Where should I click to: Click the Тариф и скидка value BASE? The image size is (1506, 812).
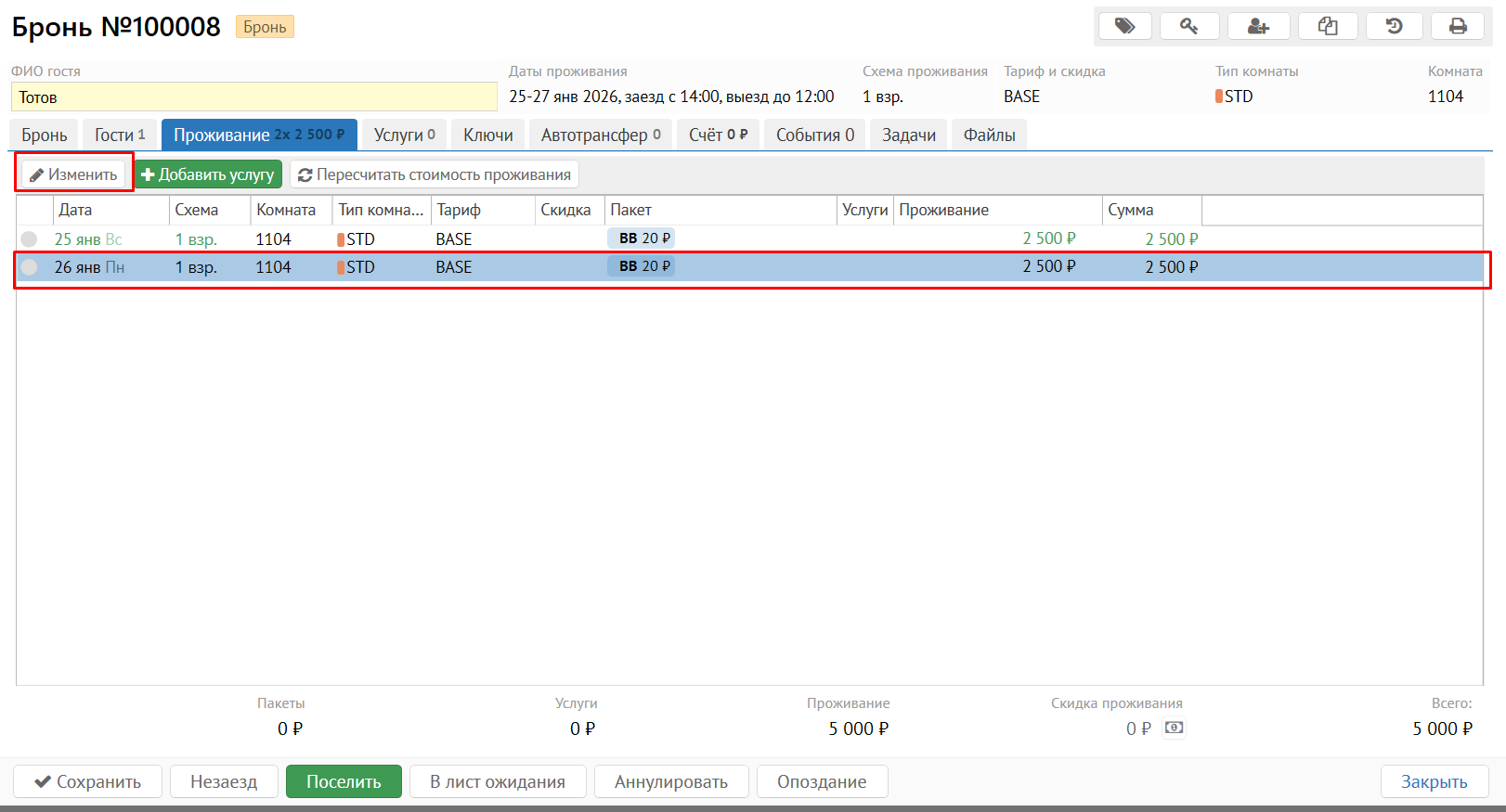pyautogui.click(x=1021, y=97)
